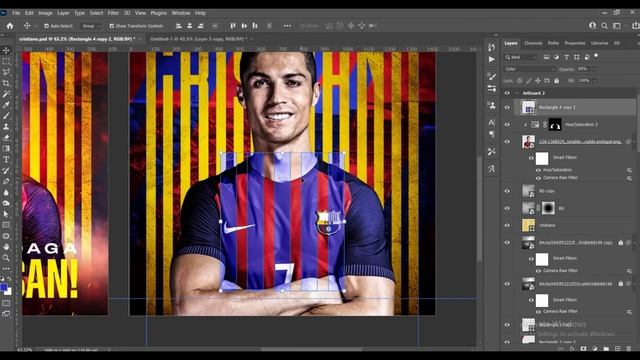Select the Crop tool
This screenshot has height=360, width=640.
[x=6, y=83]
